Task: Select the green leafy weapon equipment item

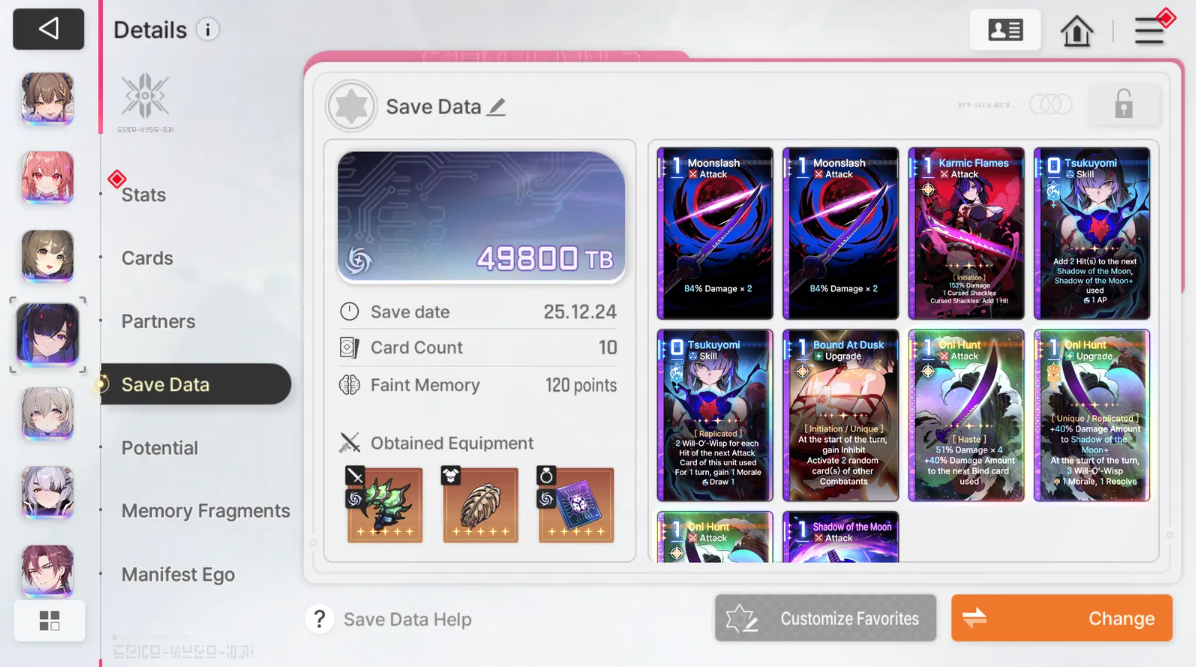Action: tap(384, 504)
